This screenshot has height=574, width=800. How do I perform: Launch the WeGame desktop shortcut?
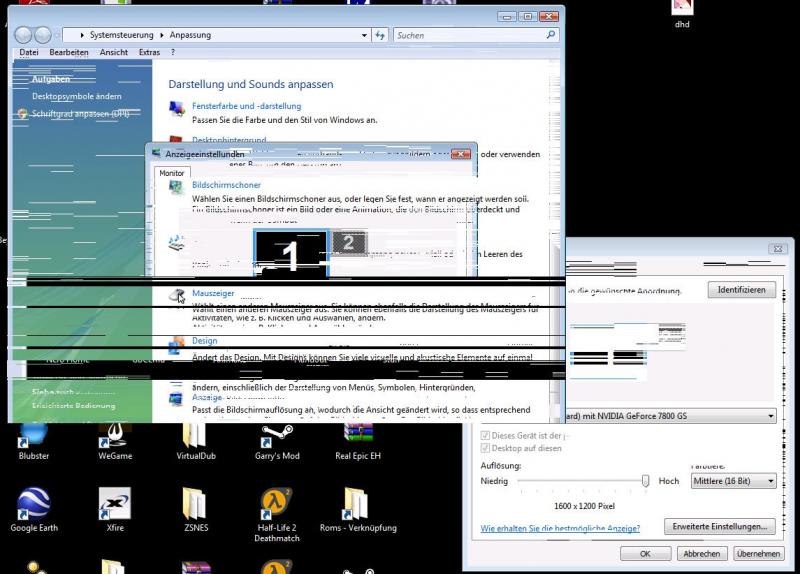tap(115, 436)
